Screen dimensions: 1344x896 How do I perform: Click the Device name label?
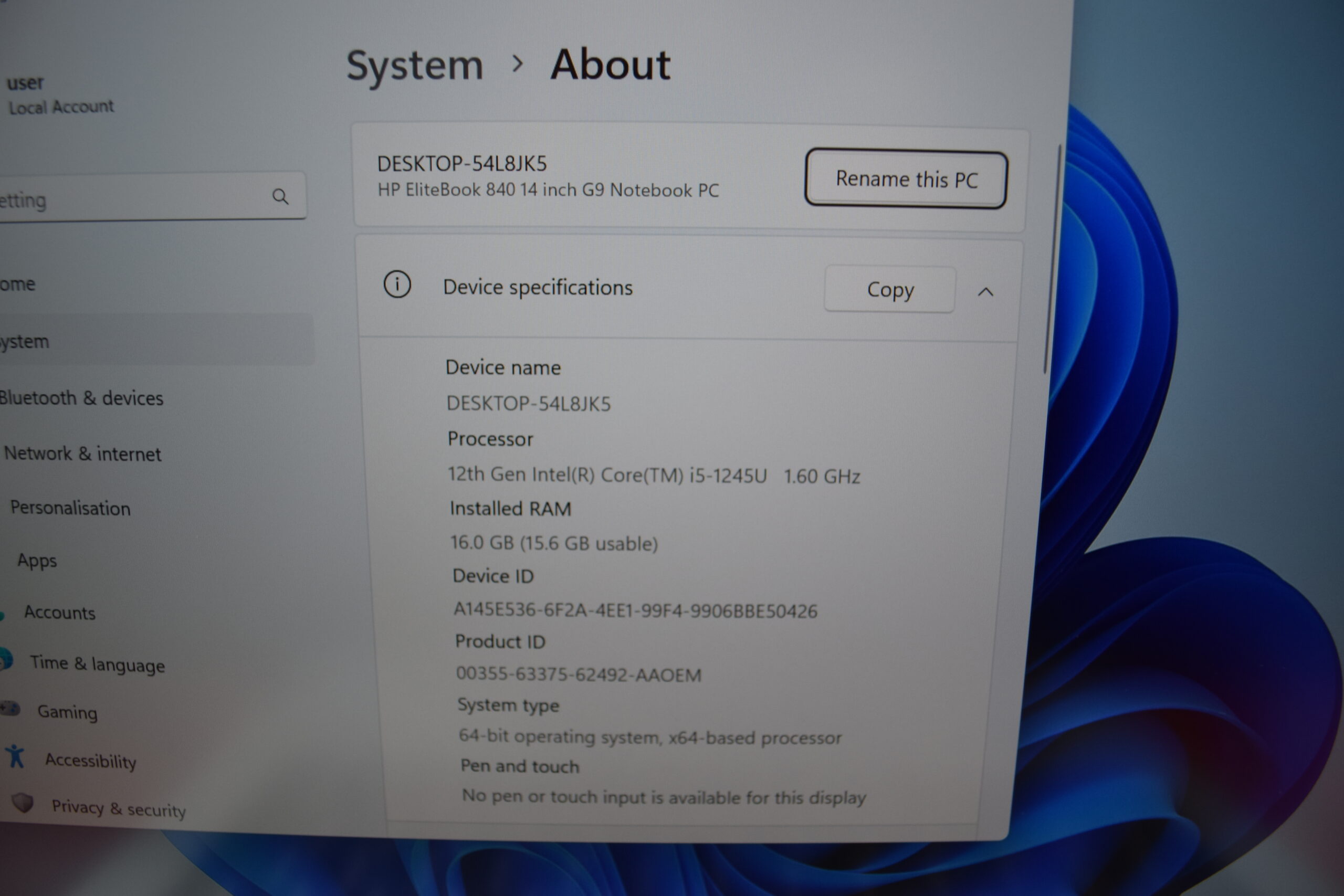tap(503, 367)
